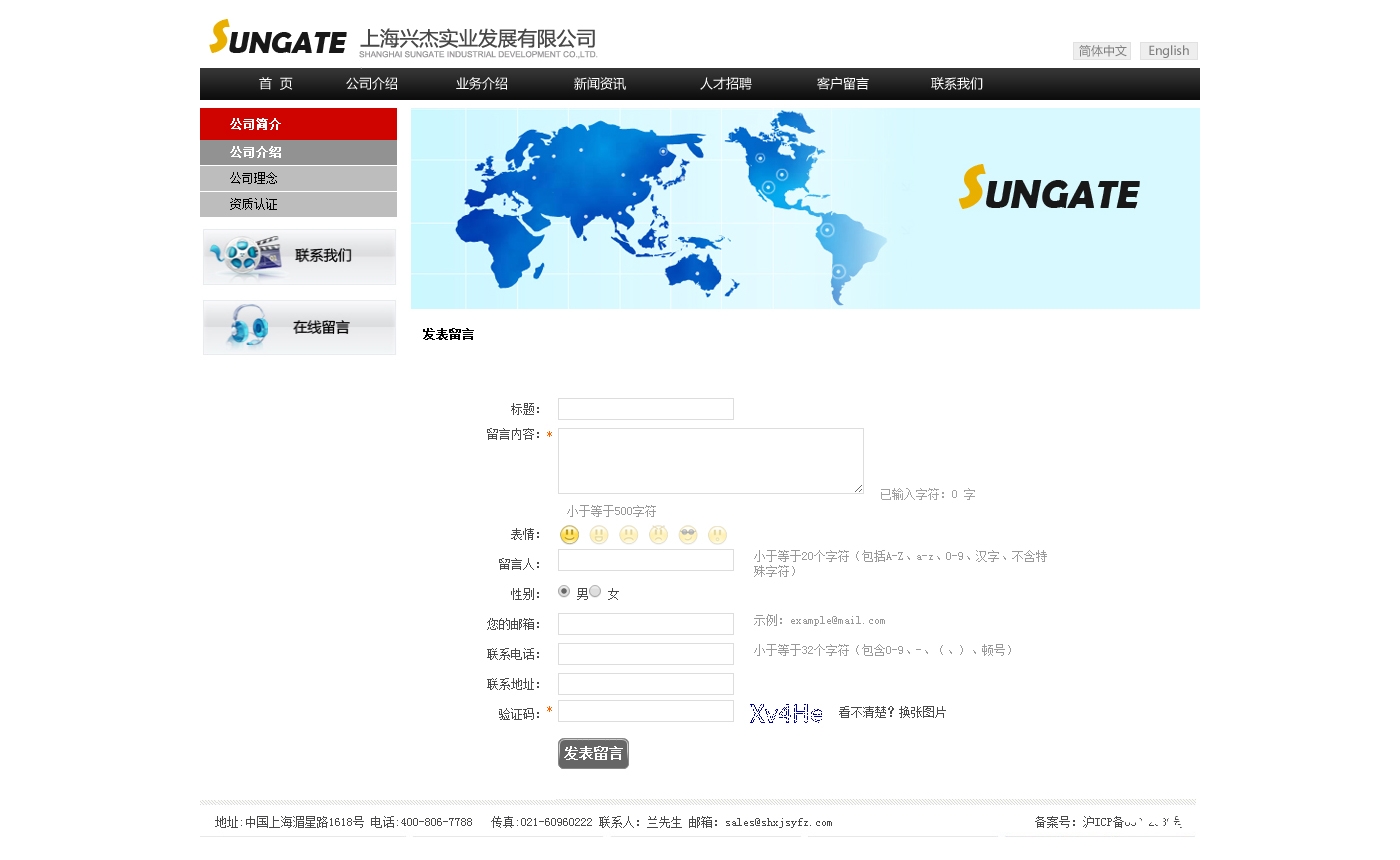Viewport: 1400px width, 860px height.
Task: Click the world map SUNGATE banner
Action: pos(805,208)
